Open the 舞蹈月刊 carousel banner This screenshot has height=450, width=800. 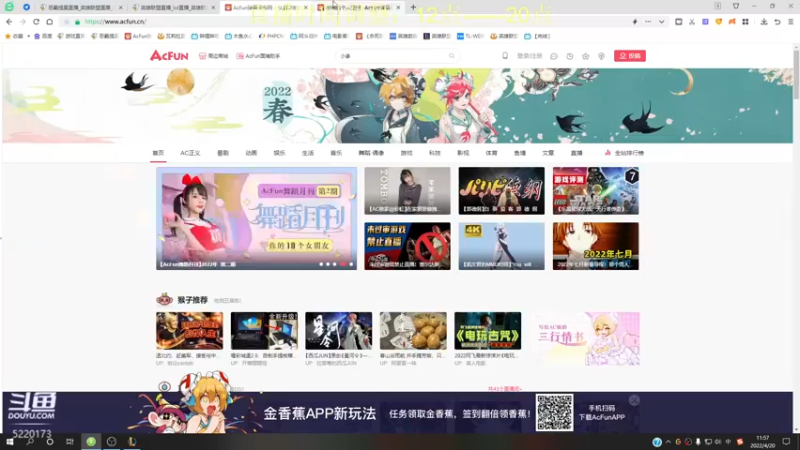(257, 218)
